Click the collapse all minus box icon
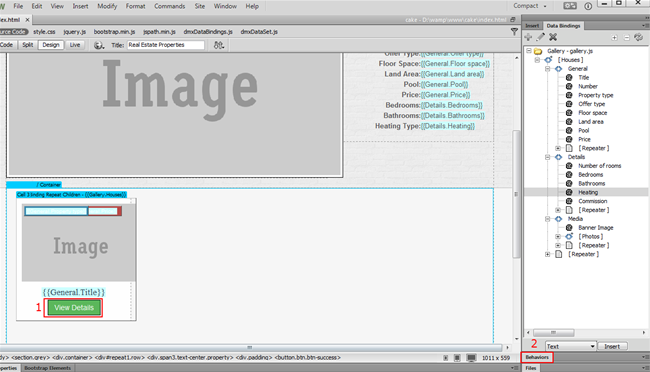650x372 pixels. (x=627, y=38)
